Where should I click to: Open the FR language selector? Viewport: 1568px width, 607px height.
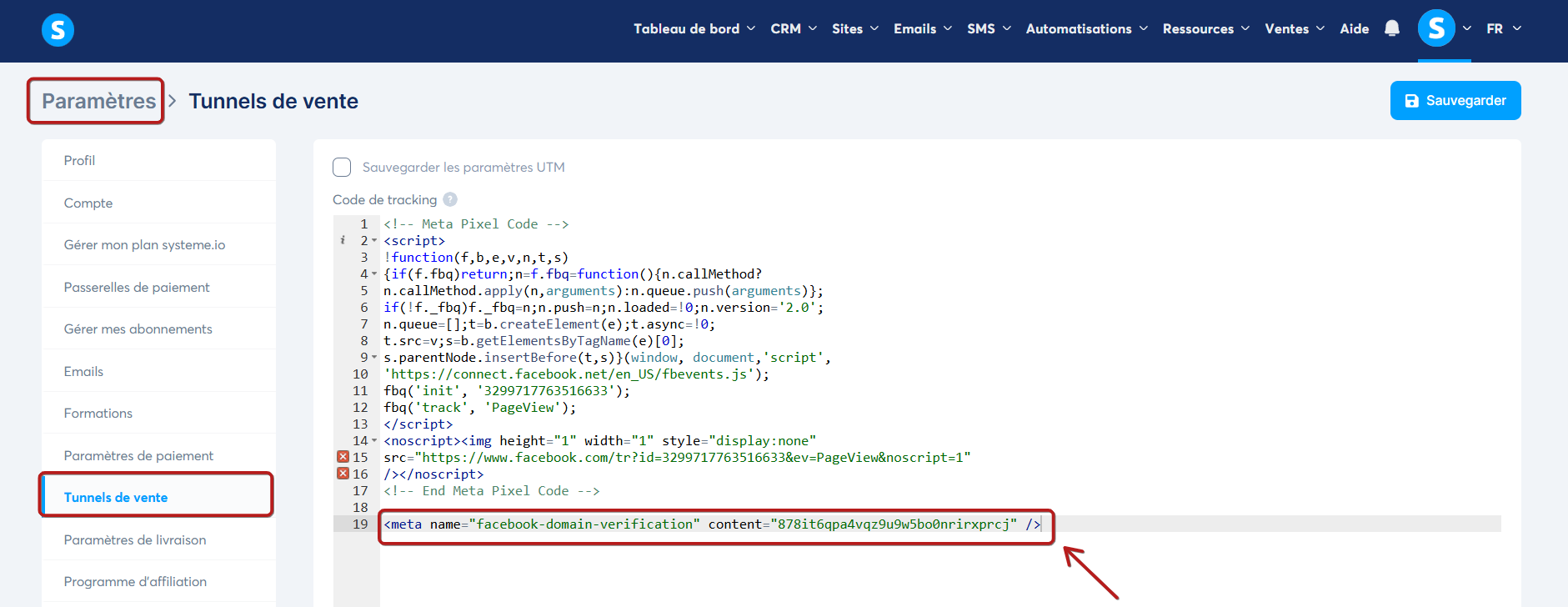[1504, 28]
